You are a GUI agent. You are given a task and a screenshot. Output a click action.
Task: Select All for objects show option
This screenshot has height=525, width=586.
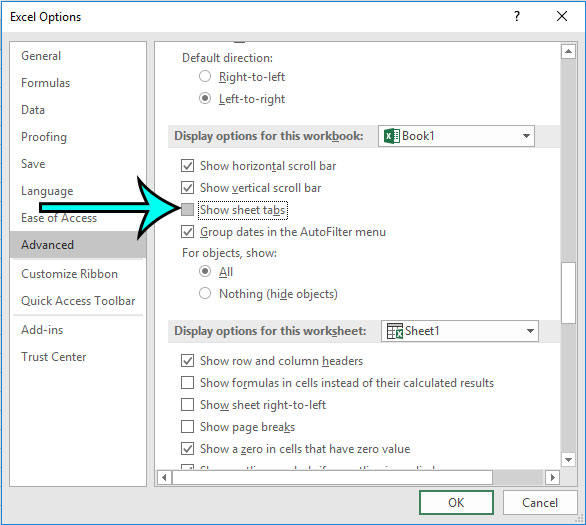coord(205,271)
